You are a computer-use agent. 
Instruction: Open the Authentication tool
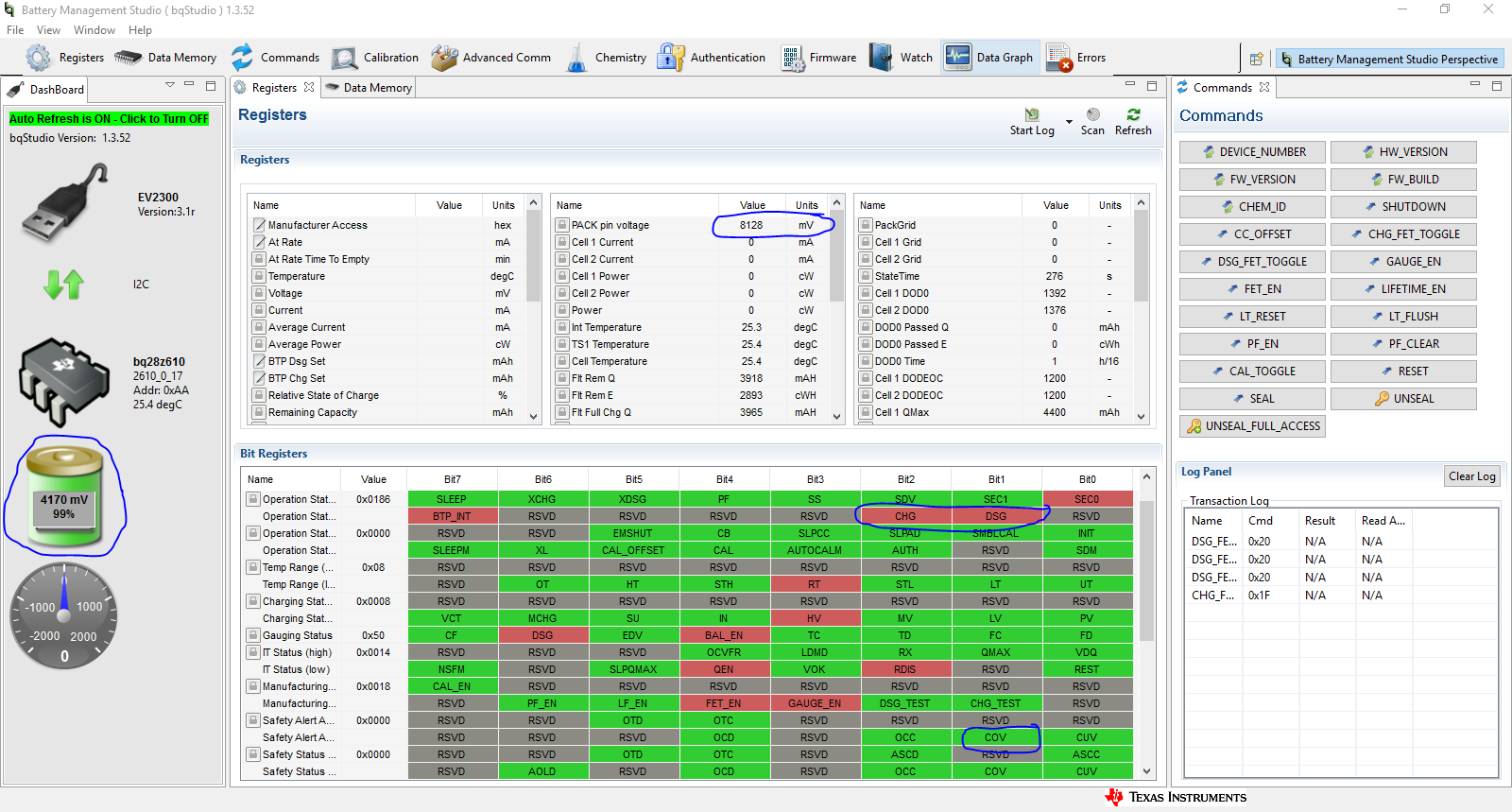tap(712, 58)
